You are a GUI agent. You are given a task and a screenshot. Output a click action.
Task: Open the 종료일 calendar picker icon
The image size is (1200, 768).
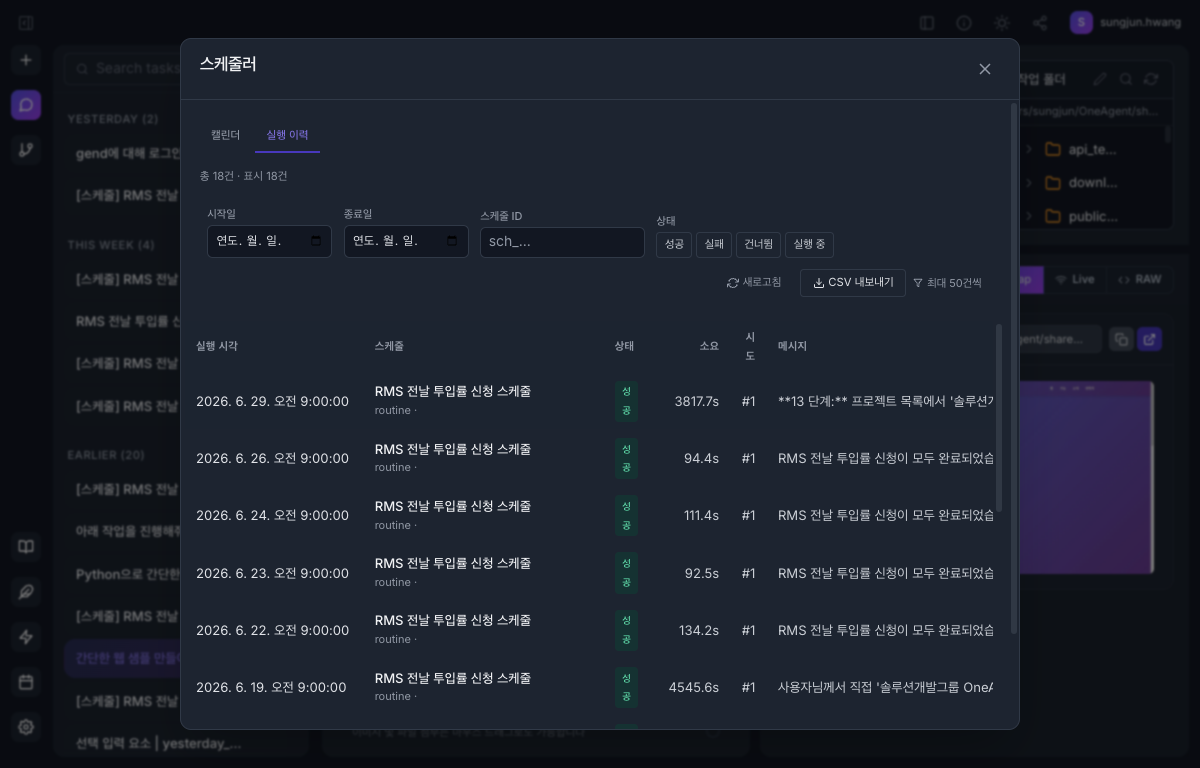point(452,241)
